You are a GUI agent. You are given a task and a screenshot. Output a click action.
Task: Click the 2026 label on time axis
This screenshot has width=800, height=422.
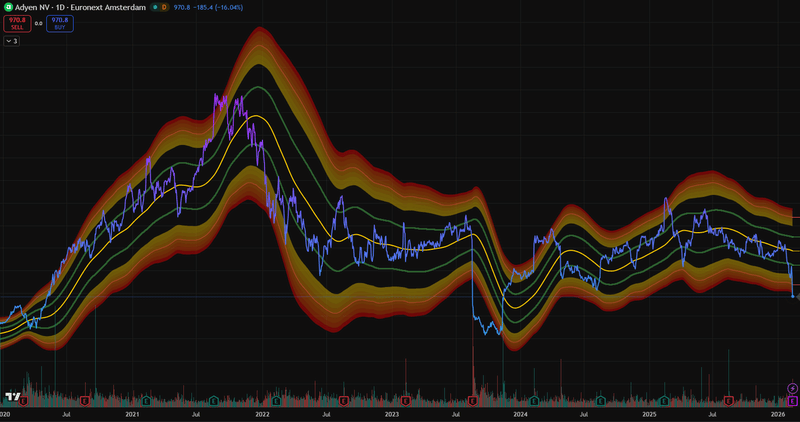[778, 414]
